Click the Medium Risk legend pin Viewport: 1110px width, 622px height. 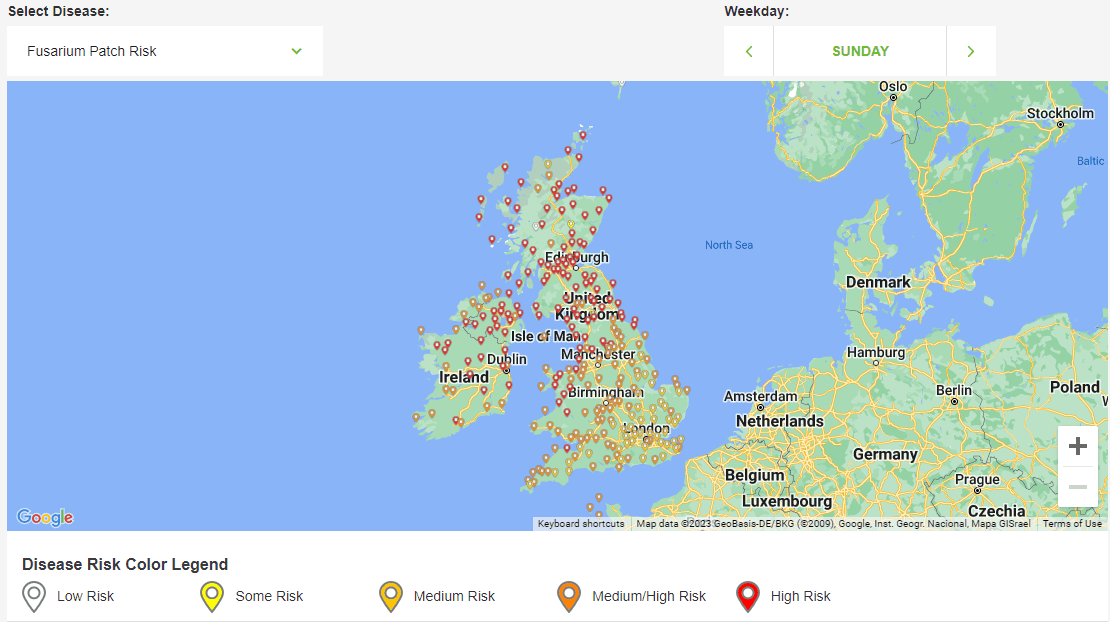pos(389,595)
